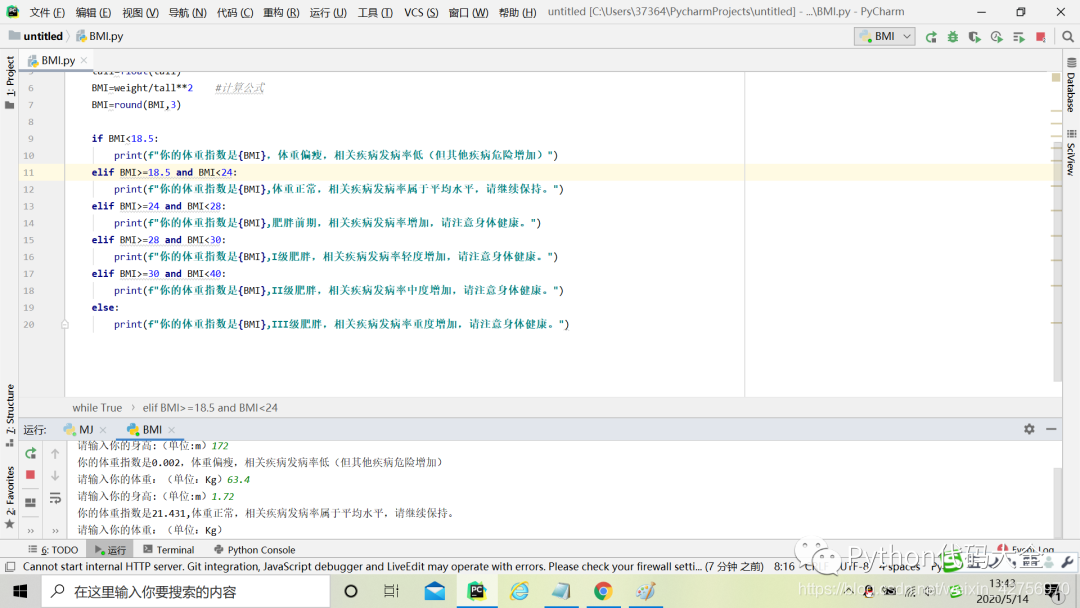Open the Database side panel

coord(1070,84)
